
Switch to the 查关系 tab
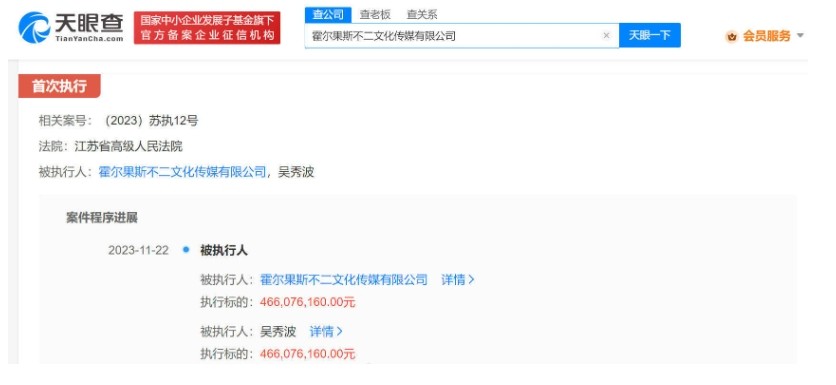(422, 15)
